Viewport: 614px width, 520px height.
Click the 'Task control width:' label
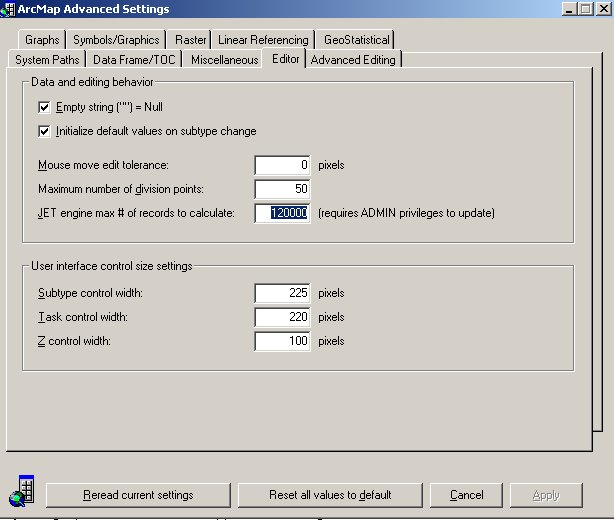pyautogui.click(x=83, y=317)
